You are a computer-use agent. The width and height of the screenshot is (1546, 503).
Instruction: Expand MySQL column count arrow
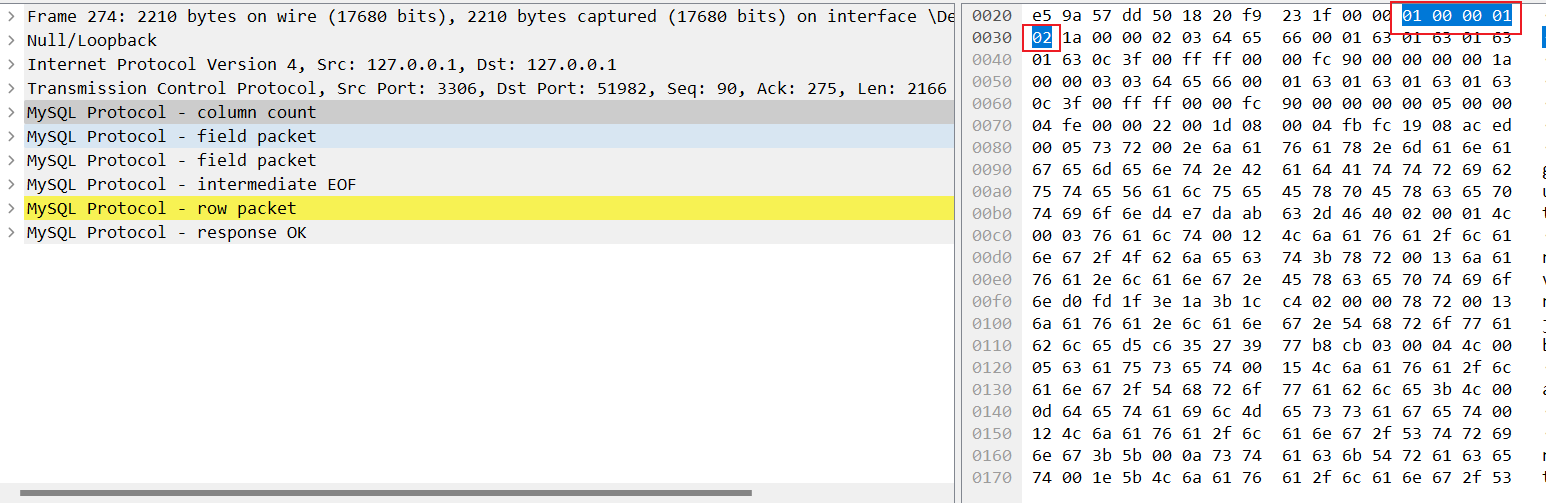pos(10,113)
